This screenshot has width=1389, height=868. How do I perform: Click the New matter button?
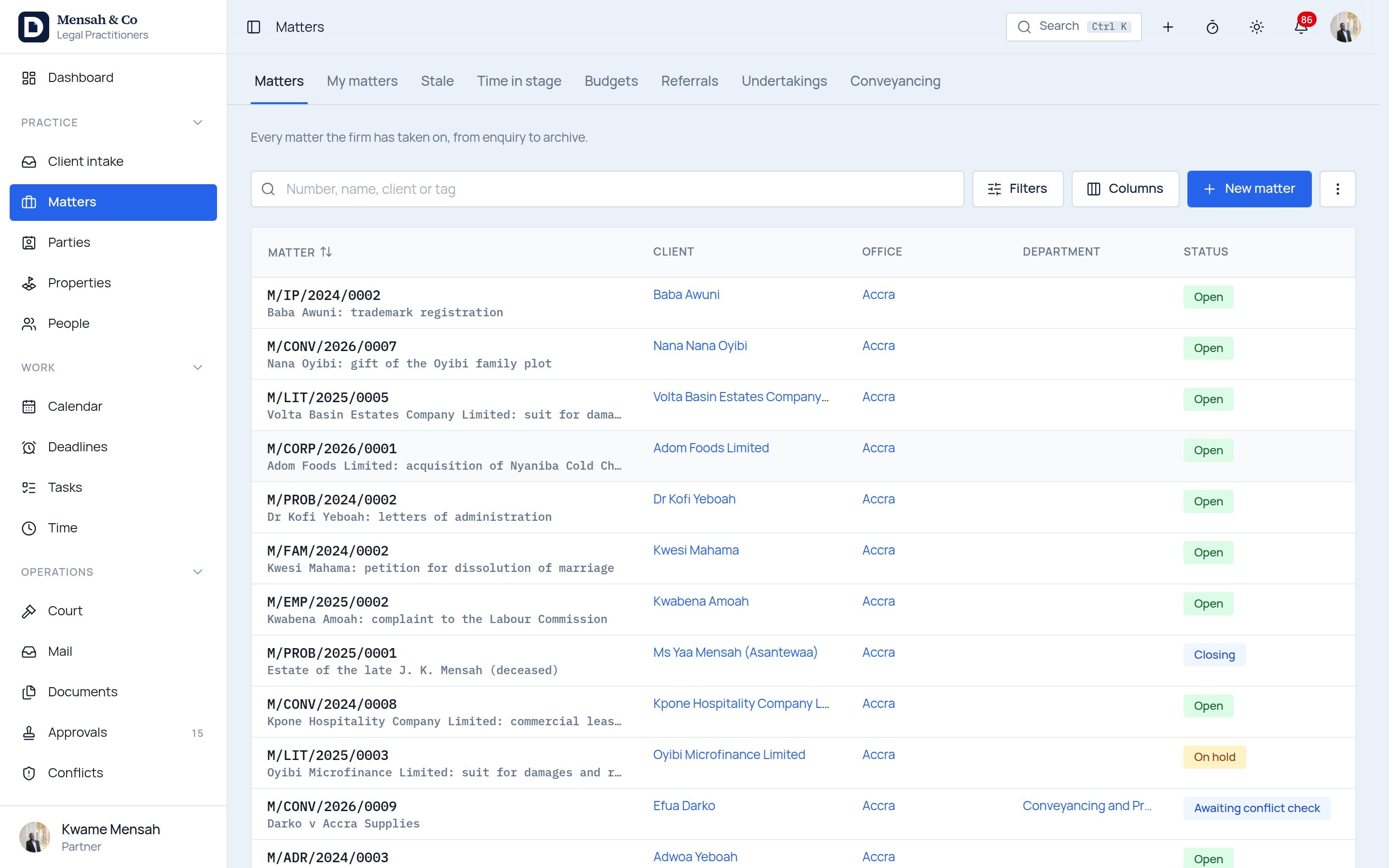pyautogui.click(x=1249, y=189)
